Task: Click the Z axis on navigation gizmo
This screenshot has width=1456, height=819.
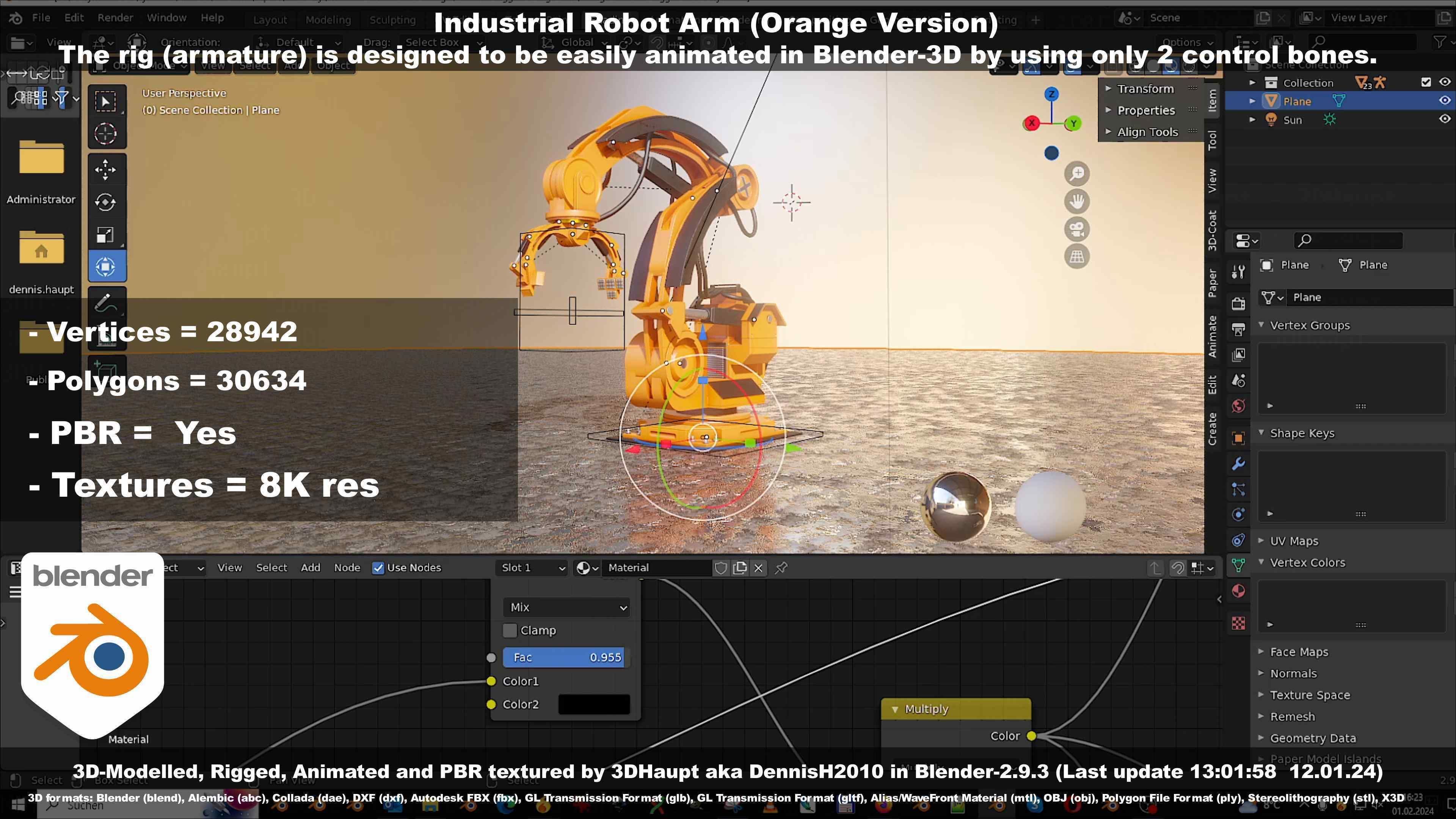Action: [1051, 94]
